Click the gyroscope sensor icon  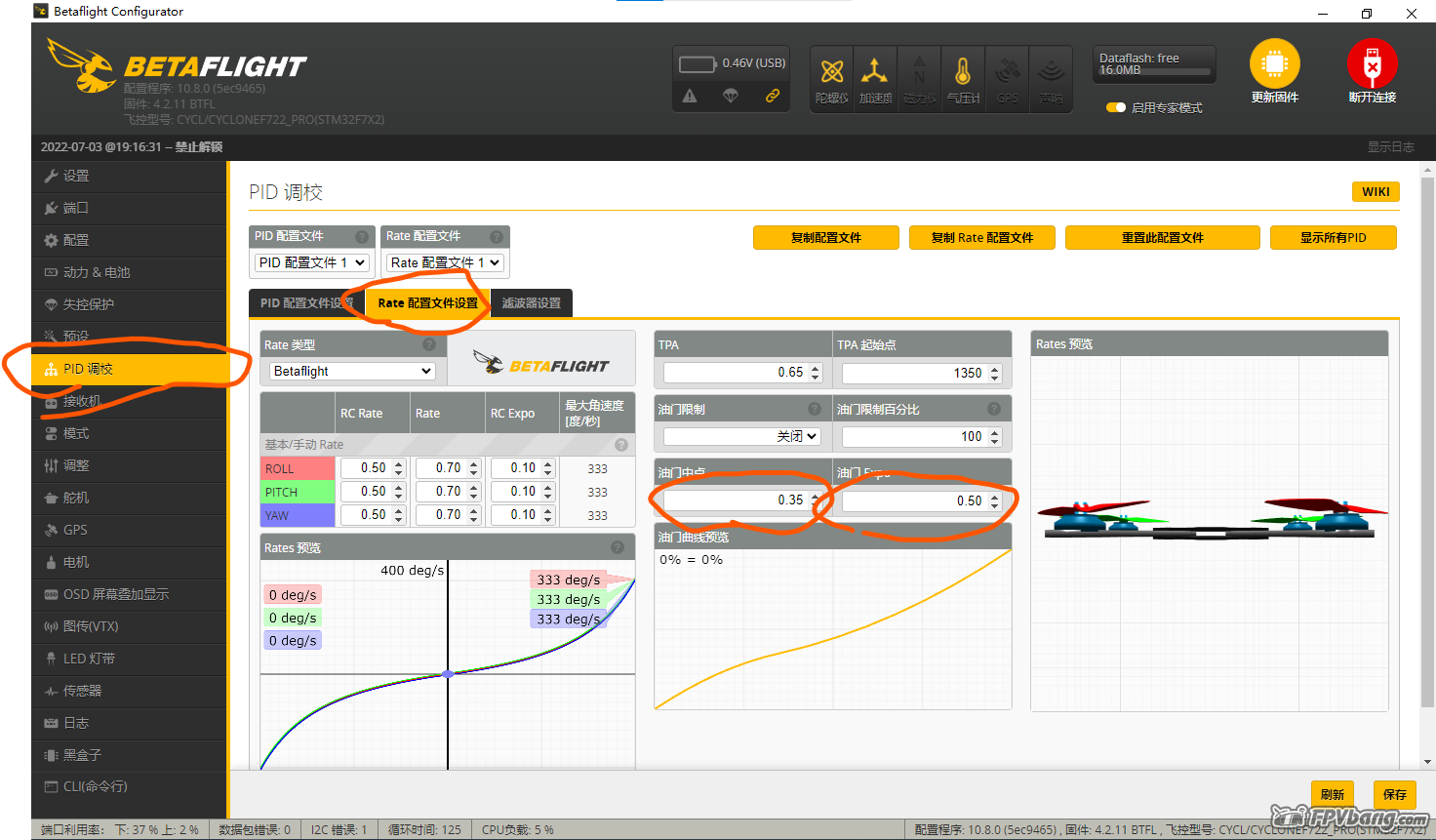pos(832,71)
